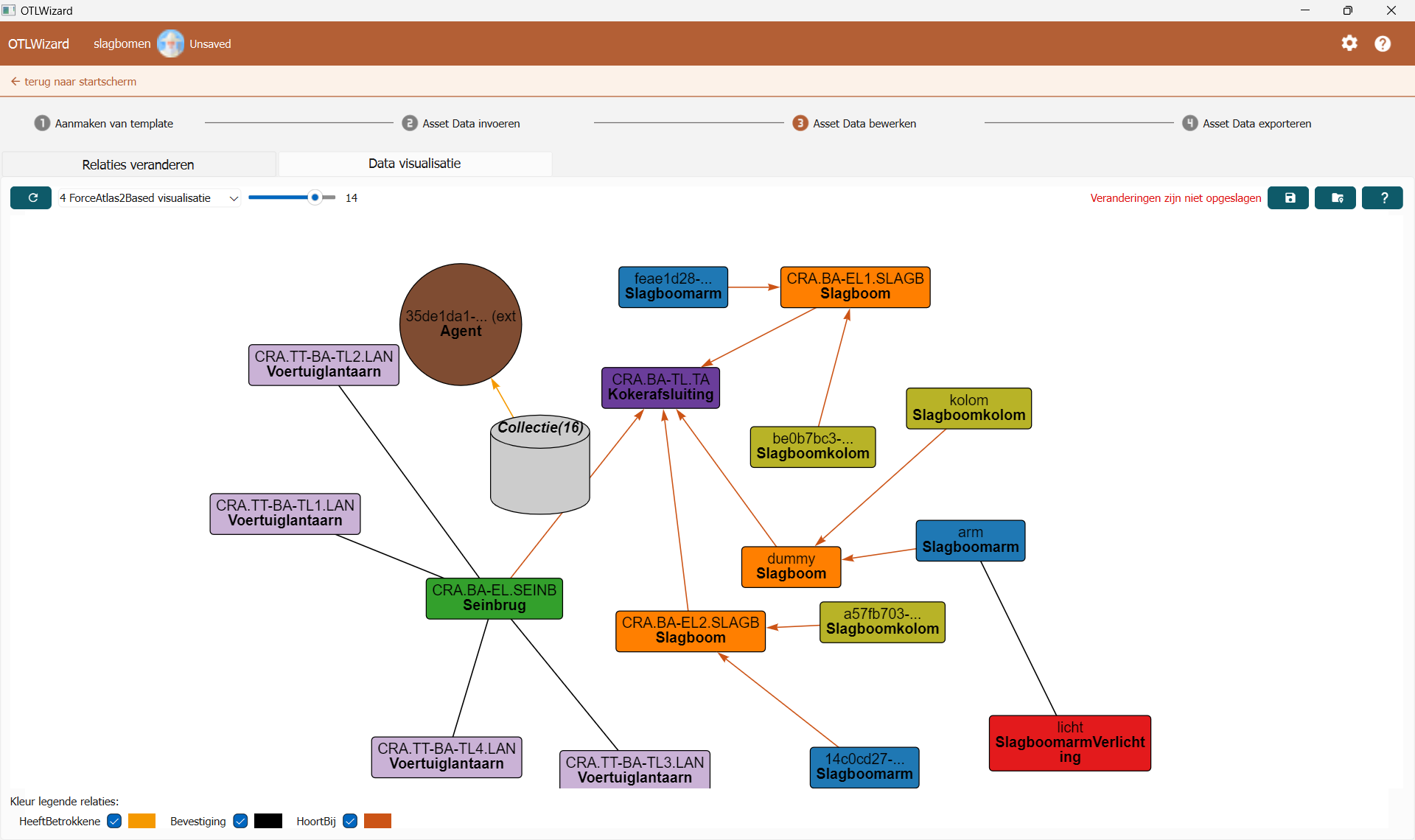The height and width of the screenshot is (840, 1415).
Task: Switch to the Relaties veranderen tab
Action: 138,164
